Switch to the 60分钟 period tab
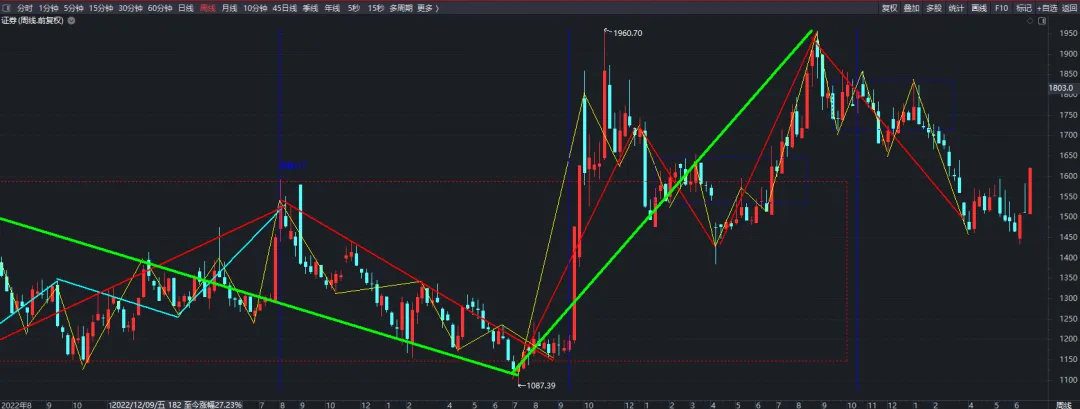This screenshot has width=1080, height=409. coord(160,8)
